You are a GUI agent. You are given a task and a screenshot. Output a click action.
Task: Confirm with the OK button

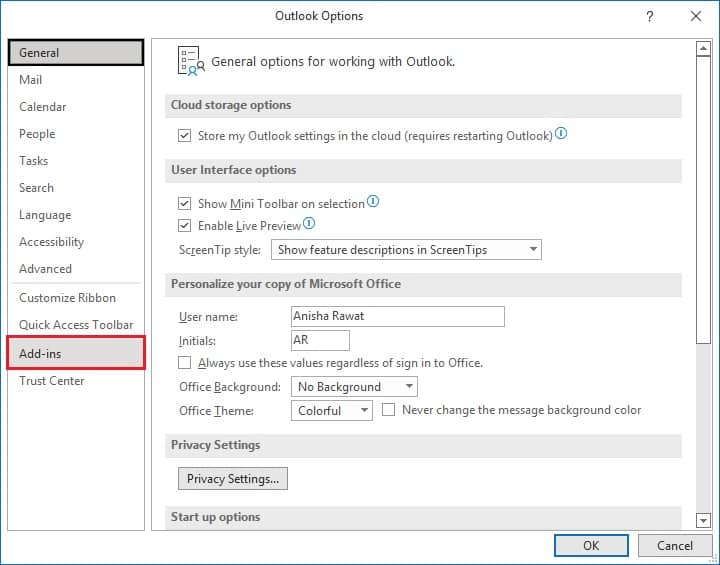click(591, 545)
